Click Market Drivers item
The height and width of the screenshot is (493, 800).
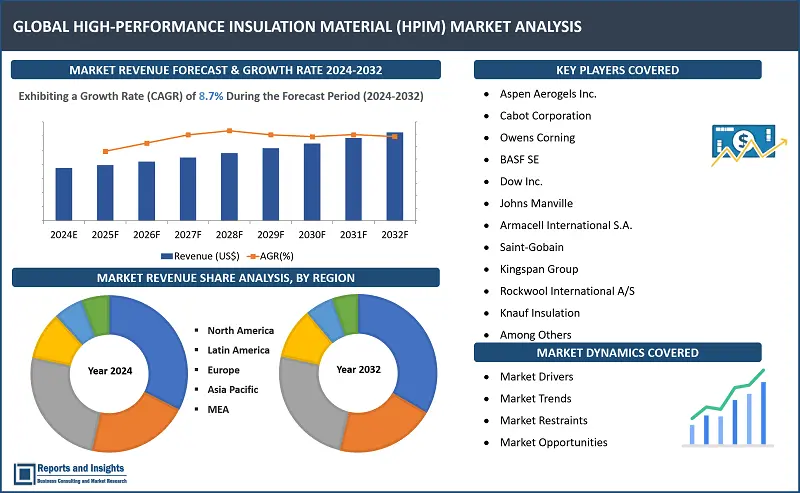click(536, 377)
